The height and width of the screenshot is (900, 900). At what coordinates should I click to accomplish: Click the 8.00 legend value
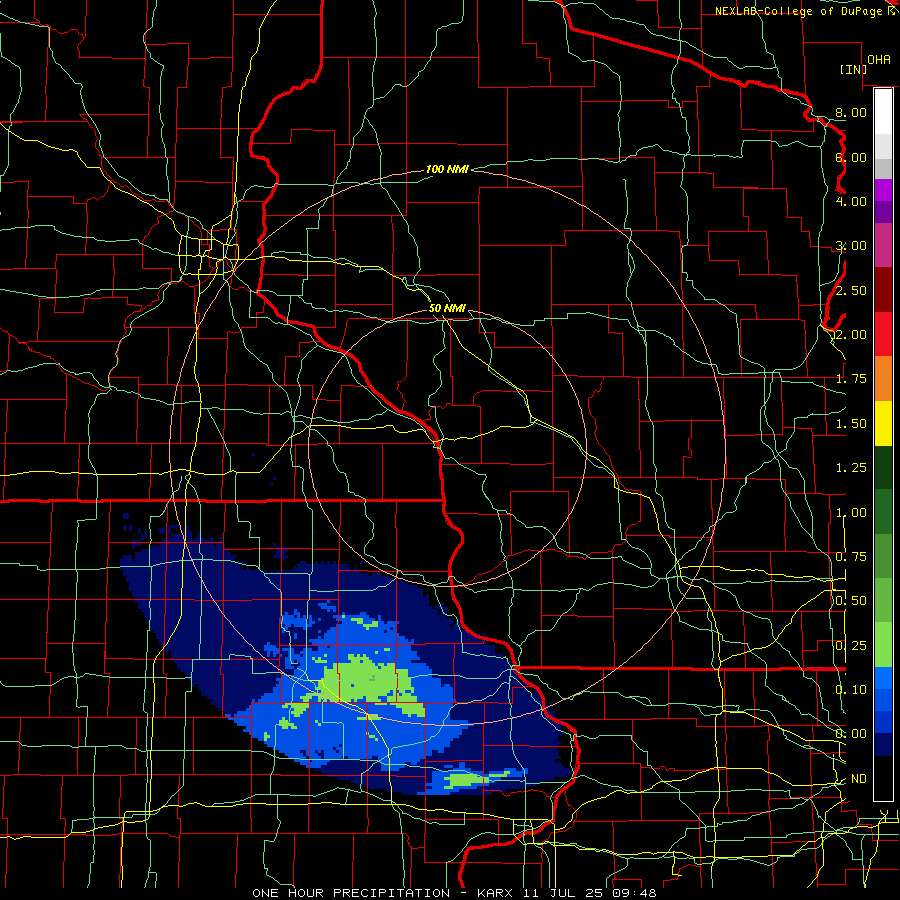[851, 112]
